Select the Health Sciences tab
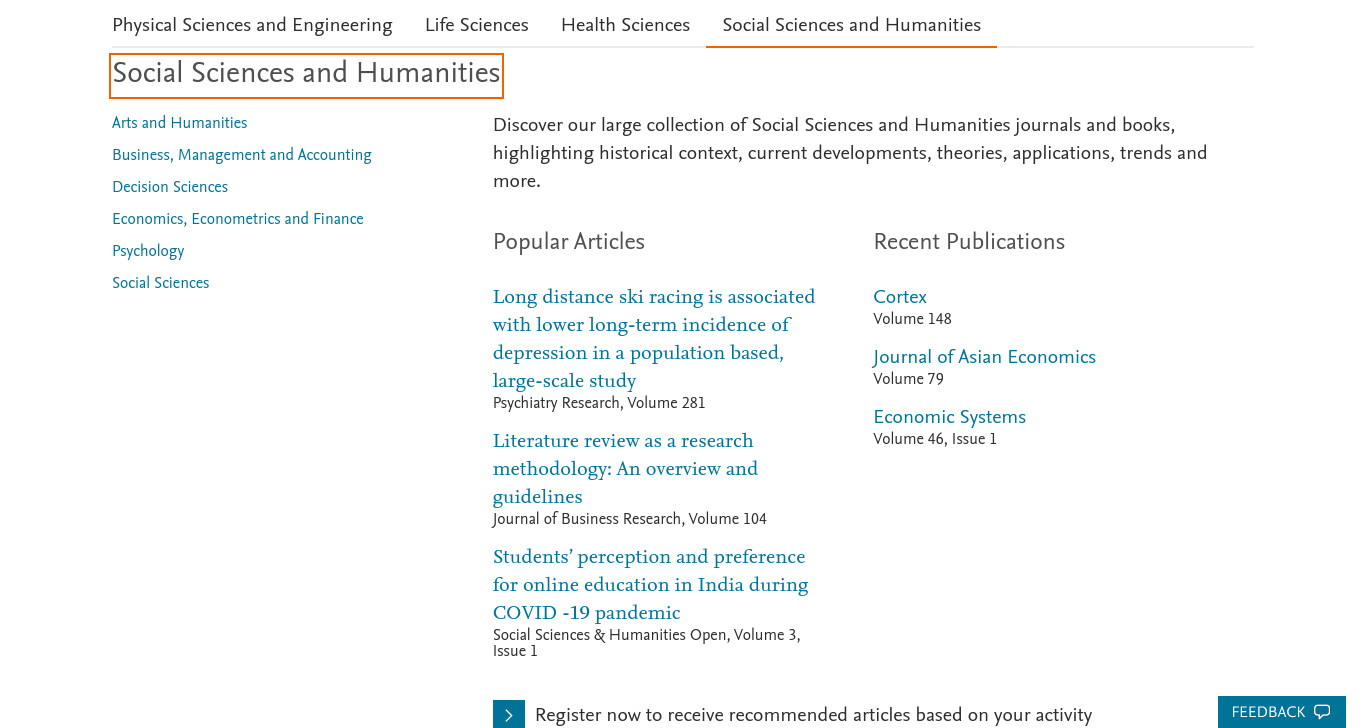The image size is (1366, 728). (x=625, y=25)
